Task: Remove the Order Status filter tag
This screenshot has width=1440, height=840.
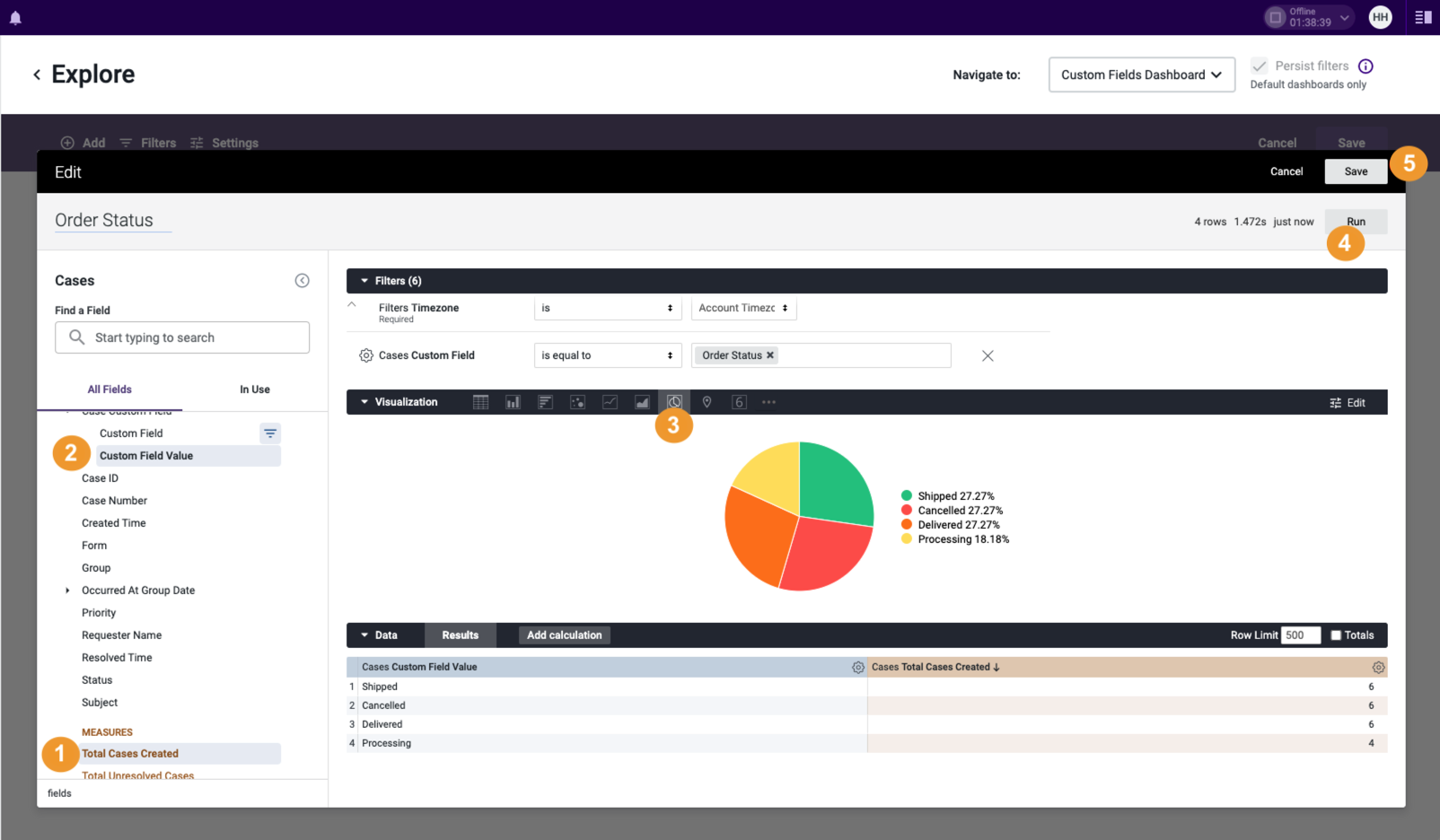Action: [770, 355]
